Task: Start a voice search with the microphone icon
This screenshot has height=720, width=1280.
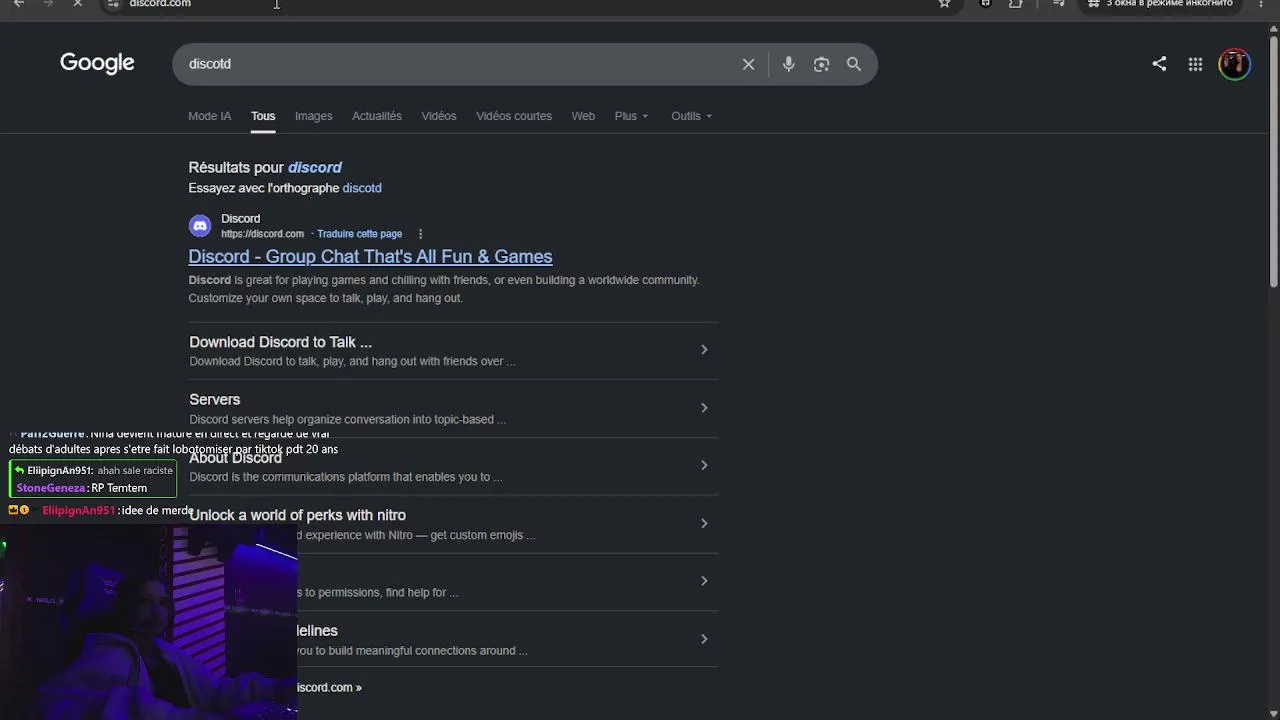Action: (788, 64)
